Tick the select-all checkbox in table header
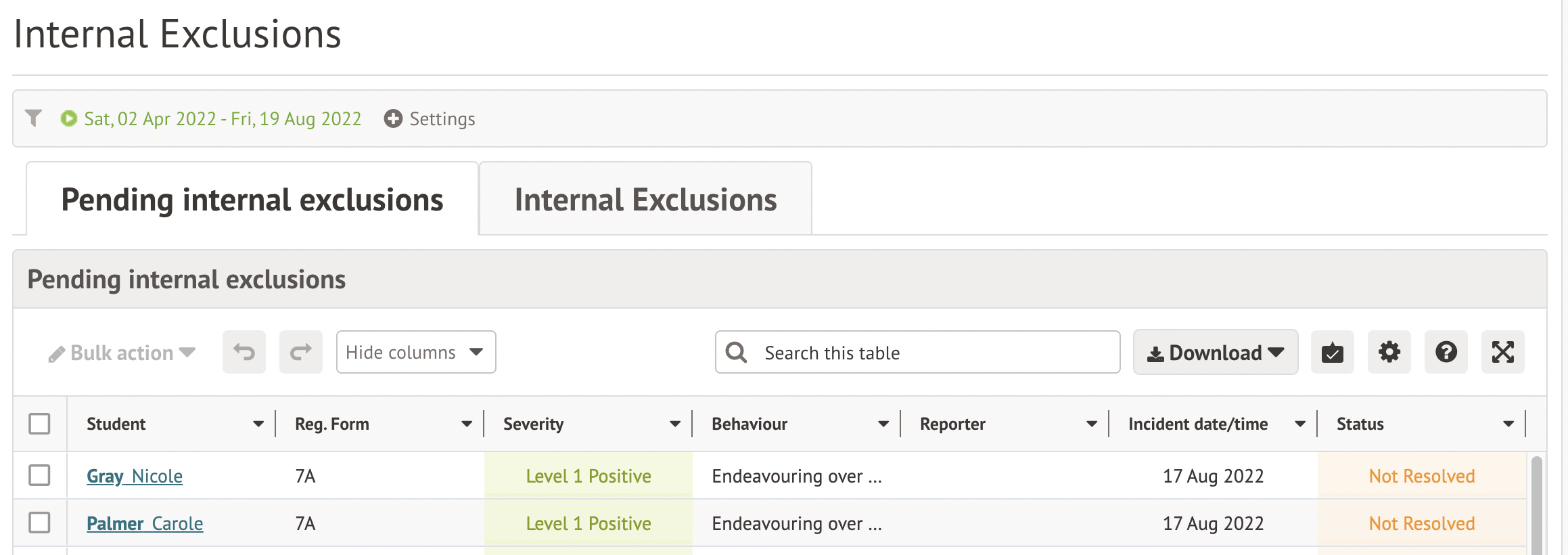This screenshot has height=555, width=1568. (x=40, y=424)
